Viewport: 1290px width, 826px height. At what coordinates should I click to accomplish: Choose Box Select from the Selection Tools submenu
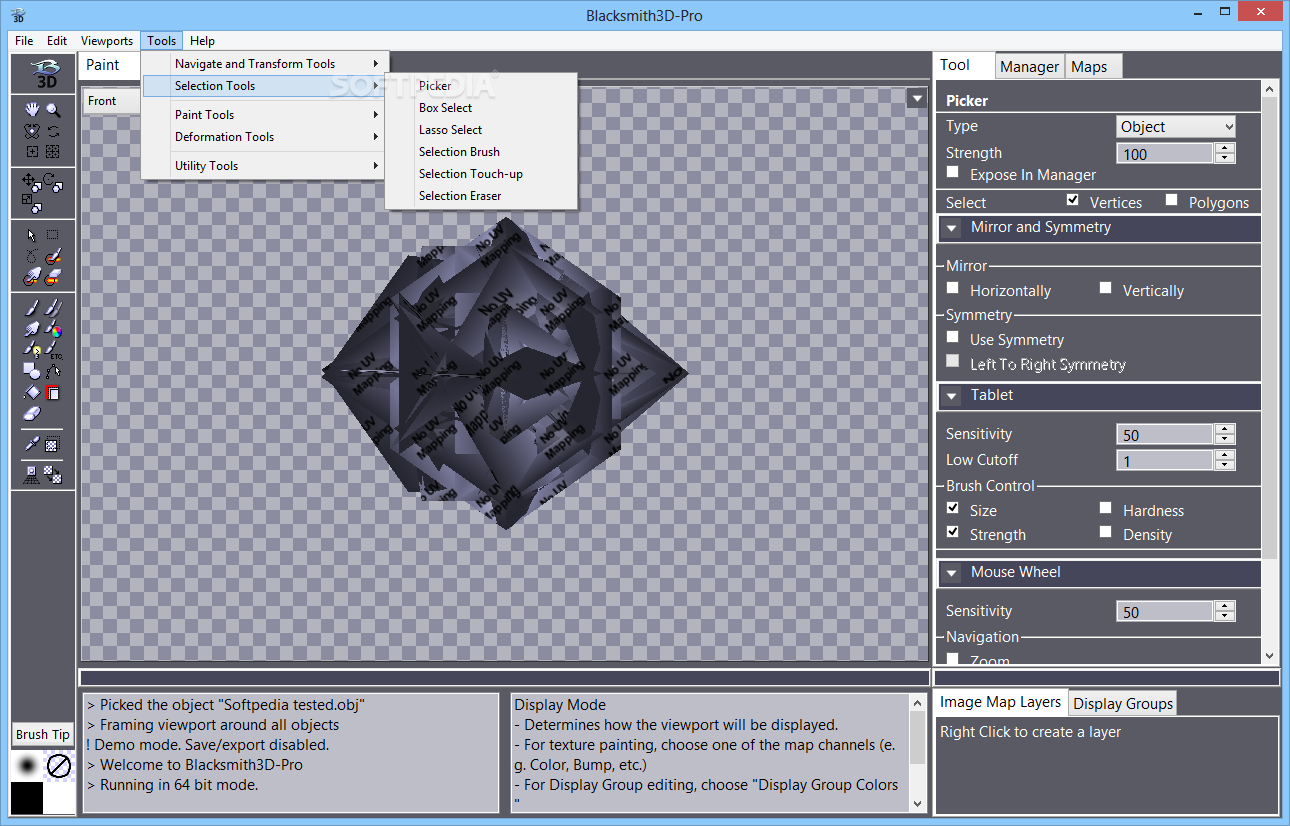481,108
